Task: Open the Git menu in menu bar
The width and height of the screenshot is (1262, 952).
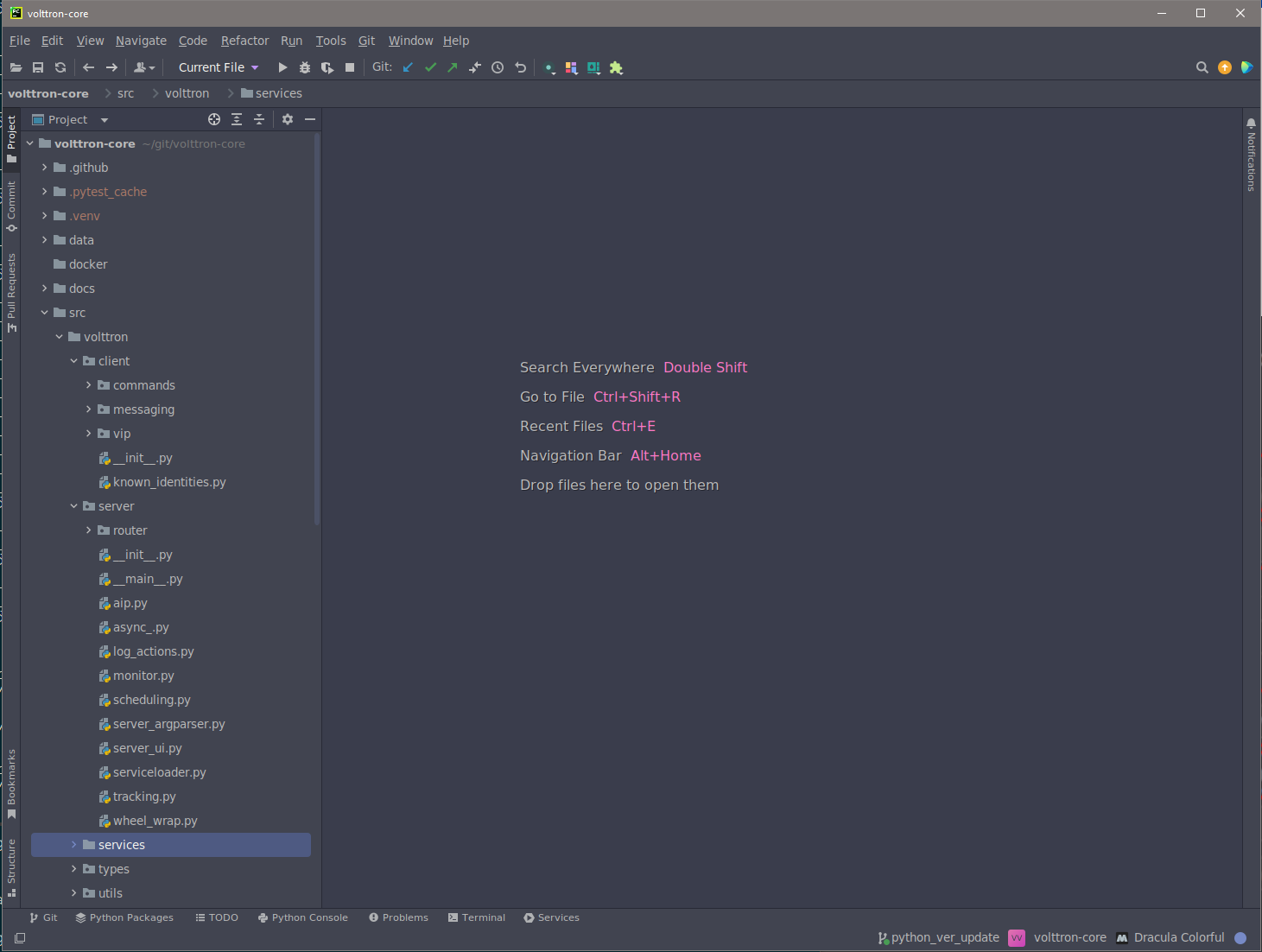Action: pyautogui.click(x=366, y=41)
